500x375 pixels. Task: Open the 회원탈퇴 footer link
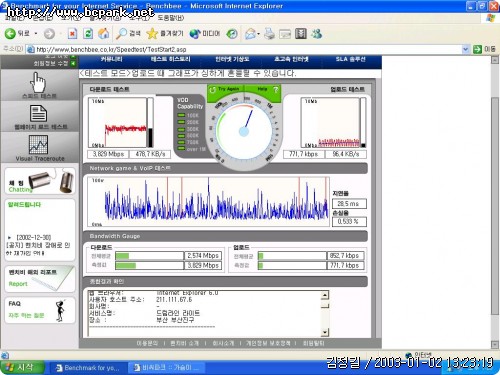click(313, 343)
